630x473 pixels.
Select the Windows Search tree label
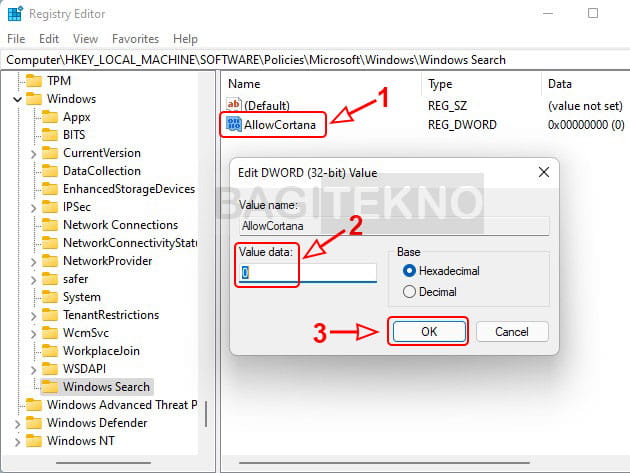click(106, 387)
